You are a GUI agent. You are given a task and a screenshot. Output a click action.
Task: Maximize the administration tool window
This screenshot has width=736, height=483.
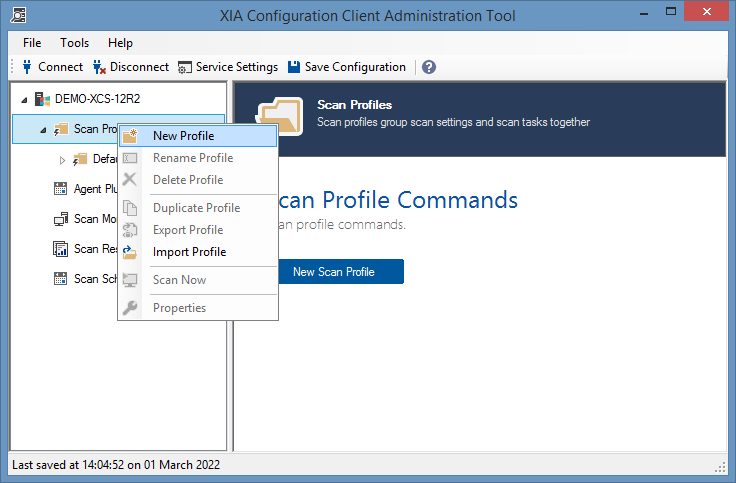click(x=671, y=12)
